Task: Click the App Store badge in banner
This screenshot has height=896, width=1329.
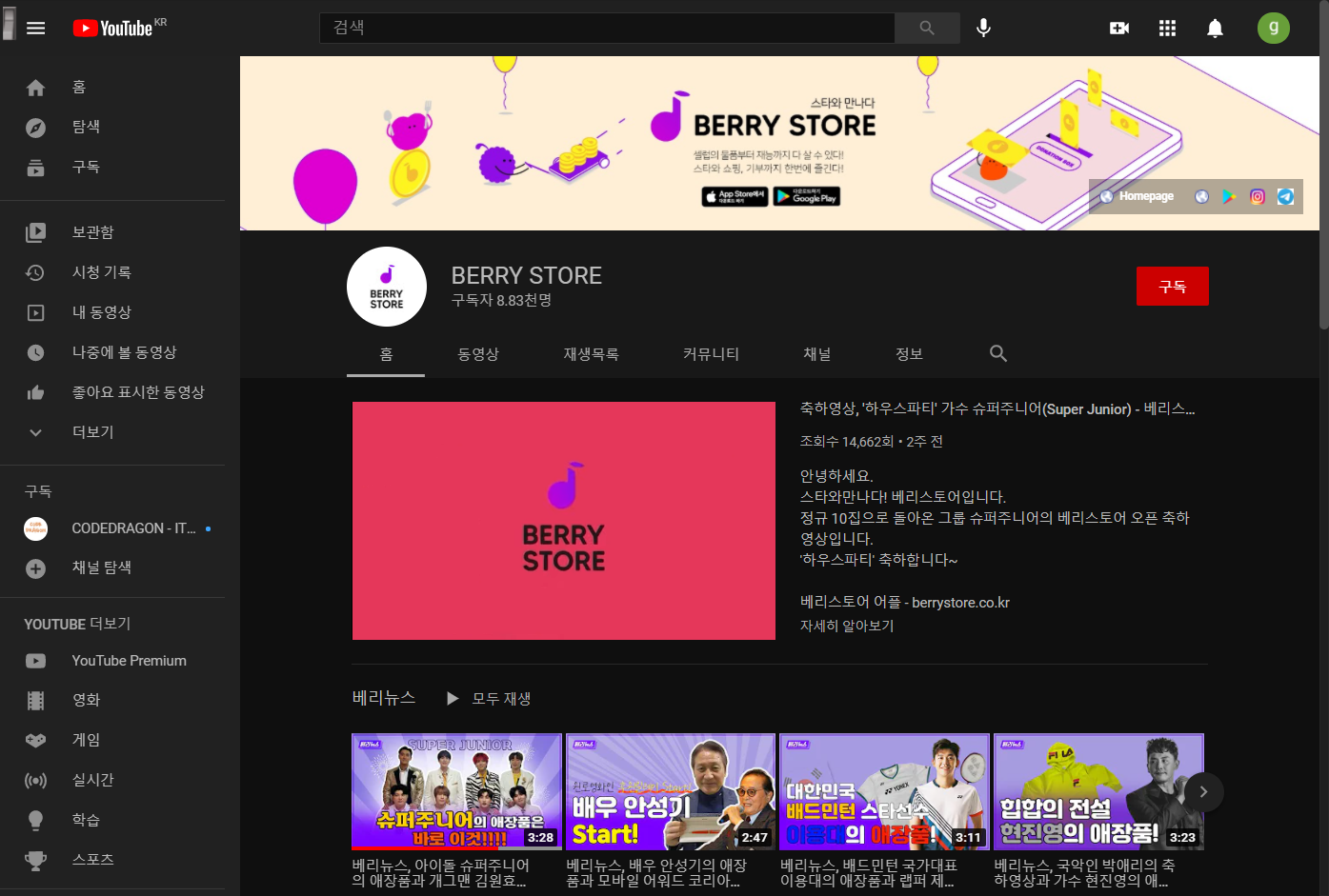Action: [735, 196]
